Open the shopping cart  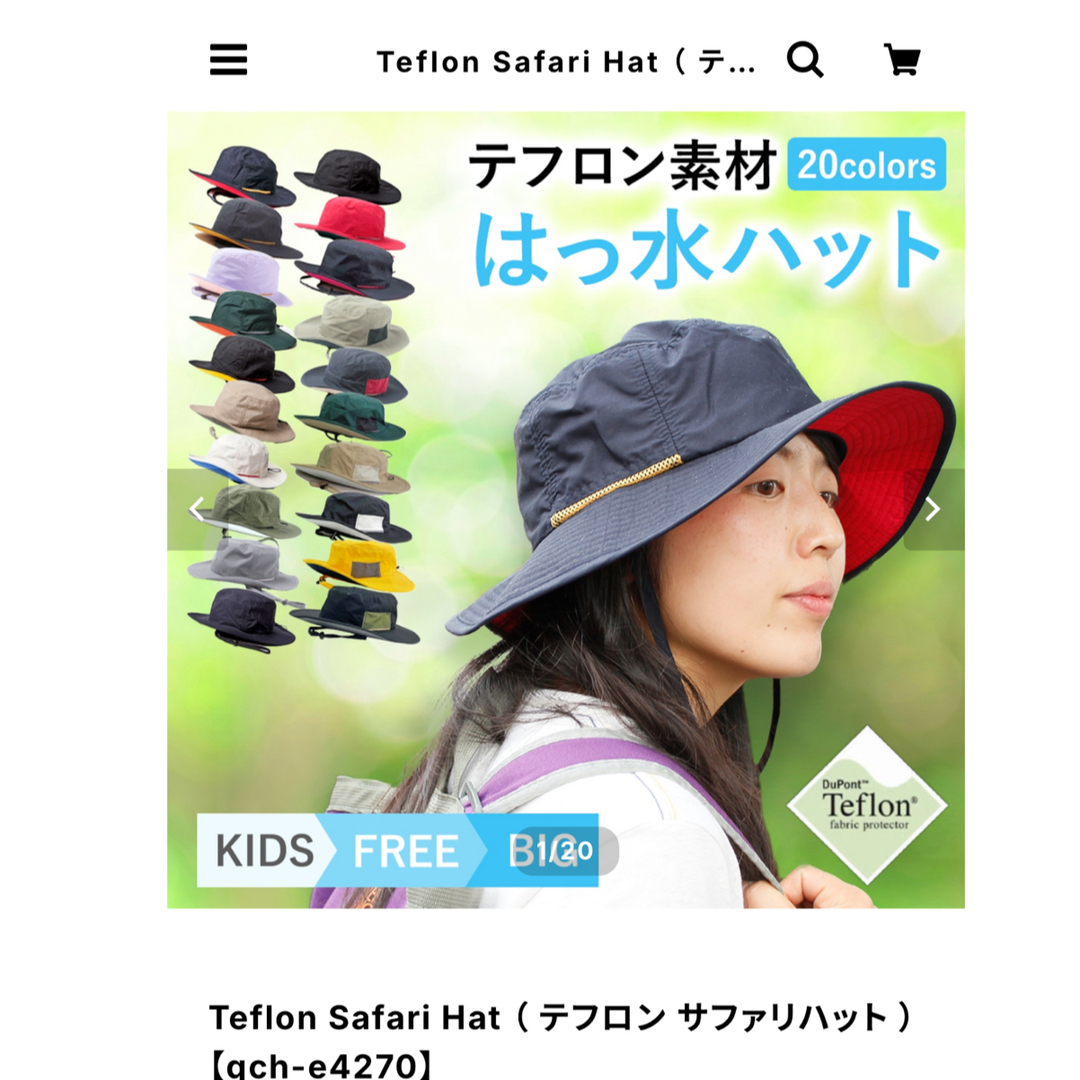tap(902, 60)
